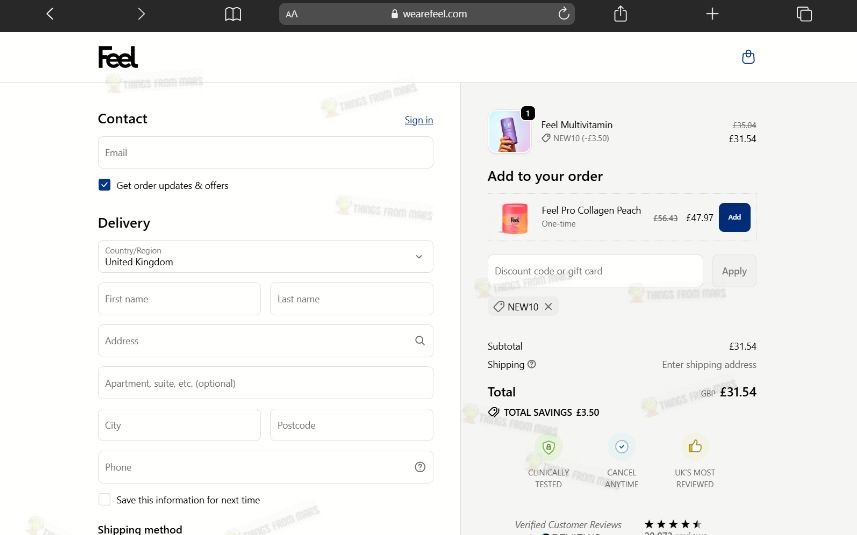Click the Feel Pro Collagen Peach thumbnail
The width and height of the screenshot is (857, 535).
coord(514,217)
